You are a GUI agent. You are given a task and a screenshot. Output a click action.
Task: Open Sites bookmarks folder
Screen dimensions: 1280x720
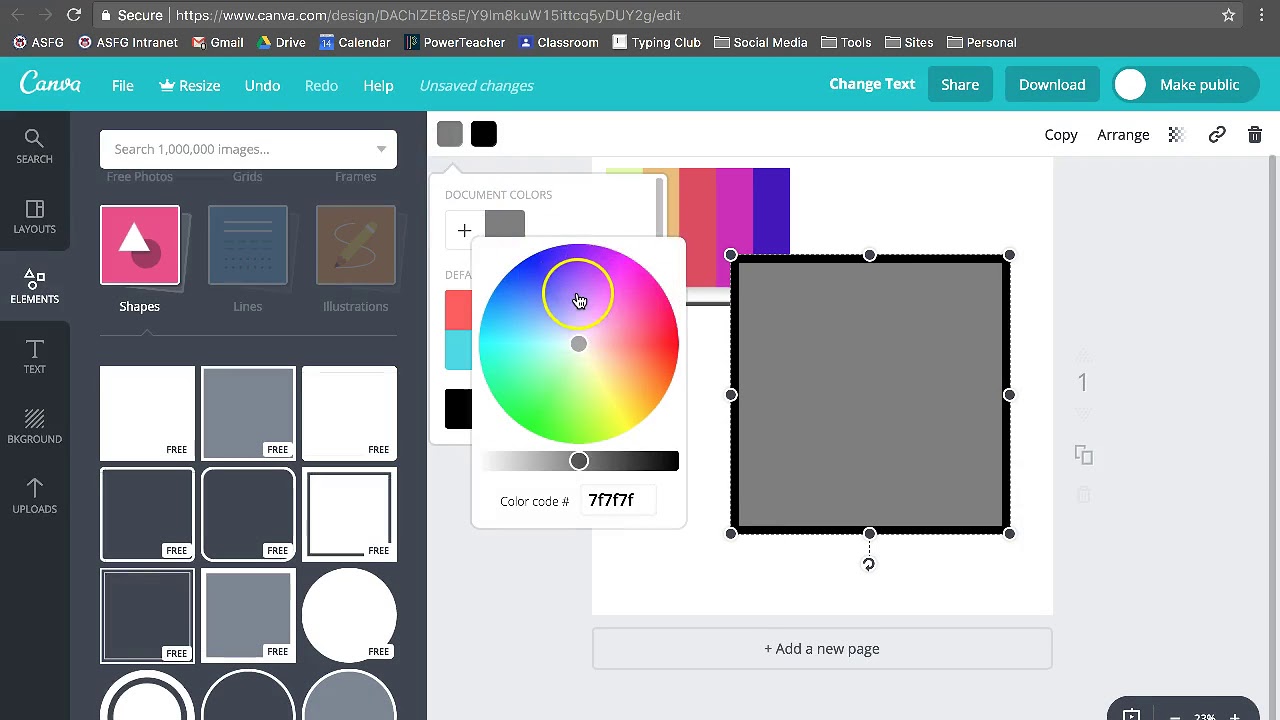click(x=909, y=42)
